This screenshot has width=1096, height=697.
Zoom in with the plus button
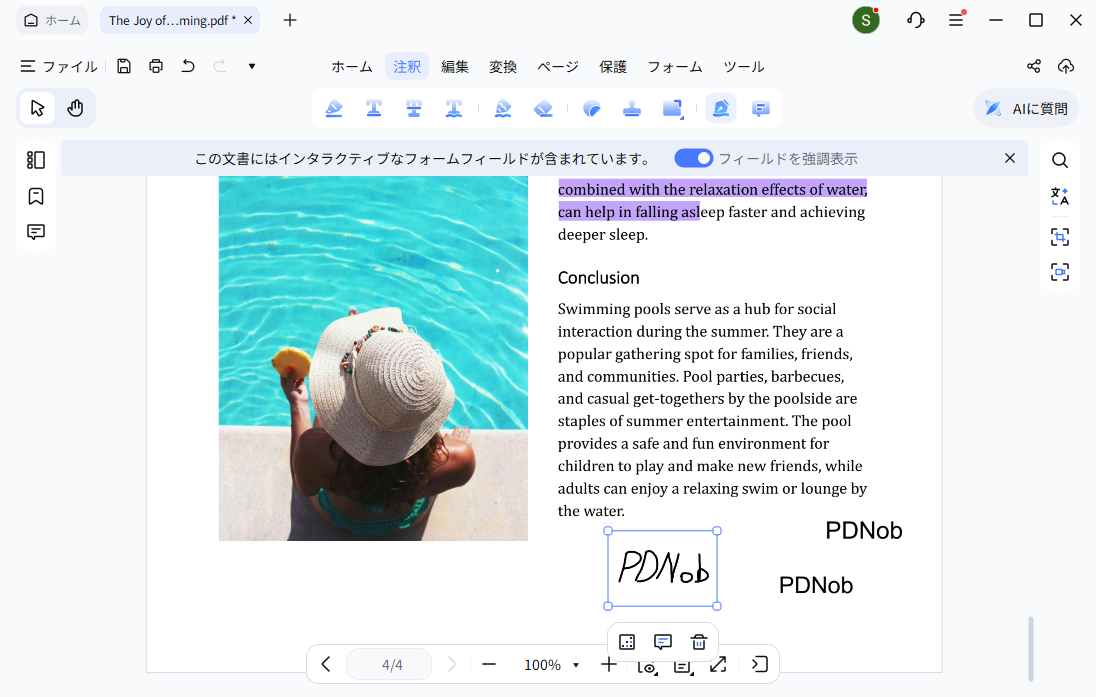pos(609,664)
